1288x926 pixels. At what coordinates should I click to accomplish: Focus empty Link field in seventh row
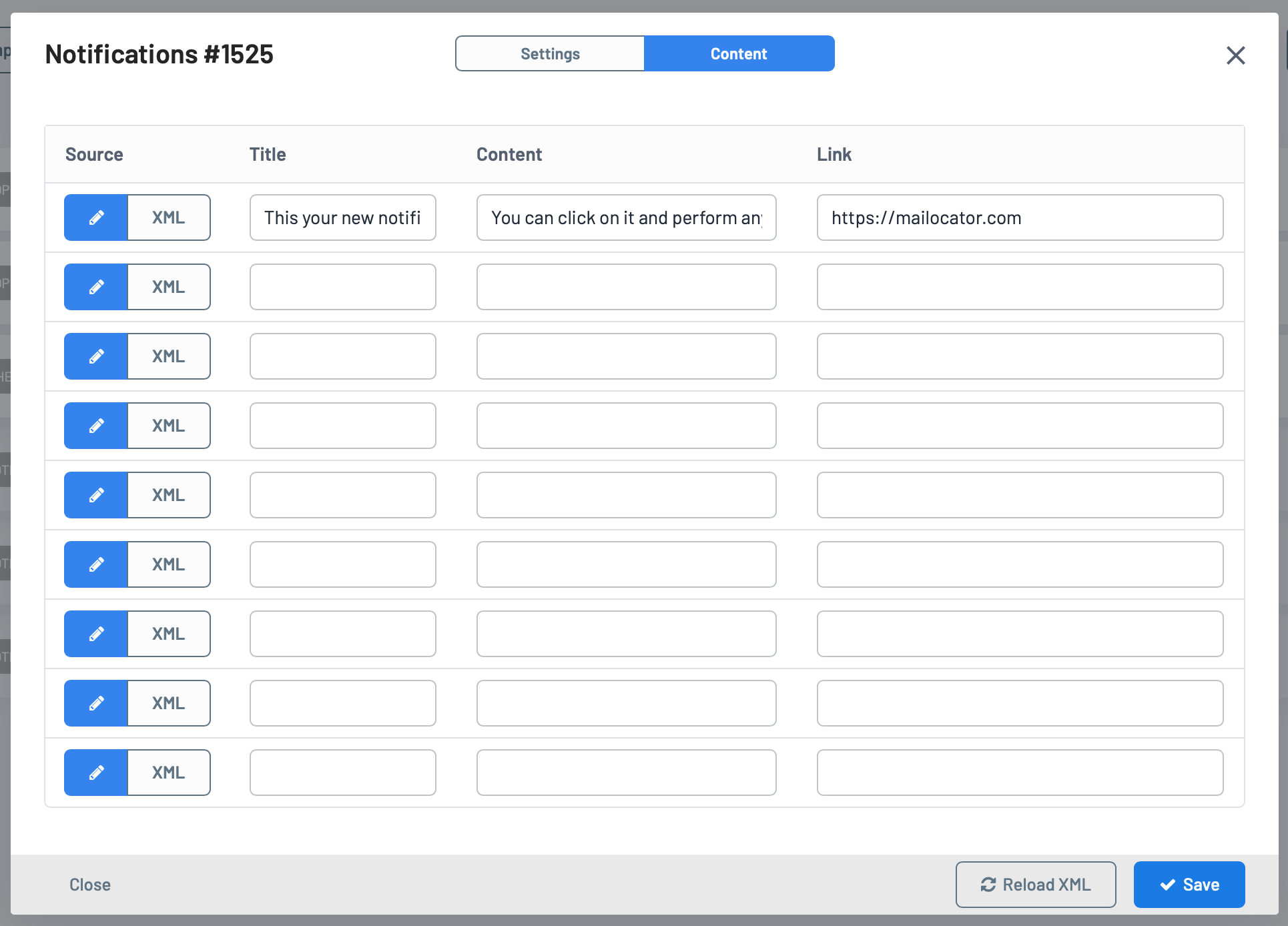1020,634
